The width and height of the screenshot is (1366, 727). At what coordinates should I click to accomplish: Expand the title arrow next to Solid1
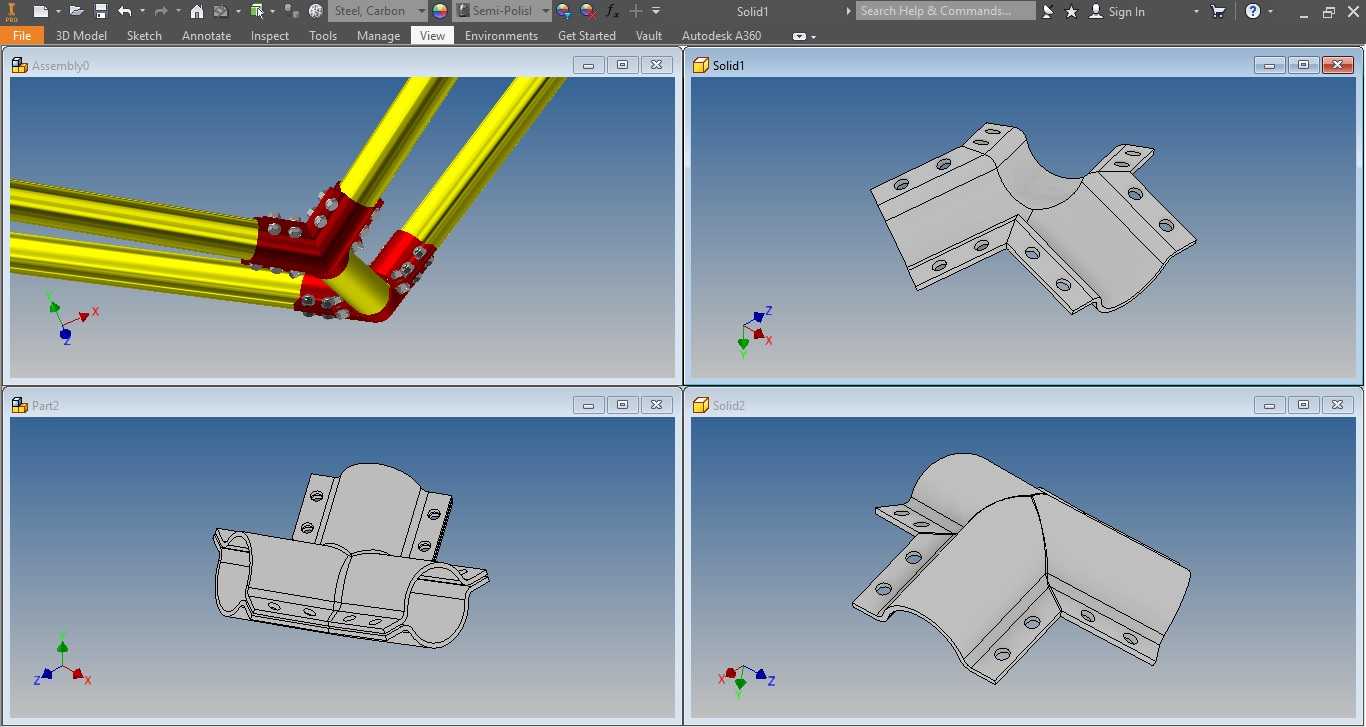pyautogui.click(x=849, y=11)
